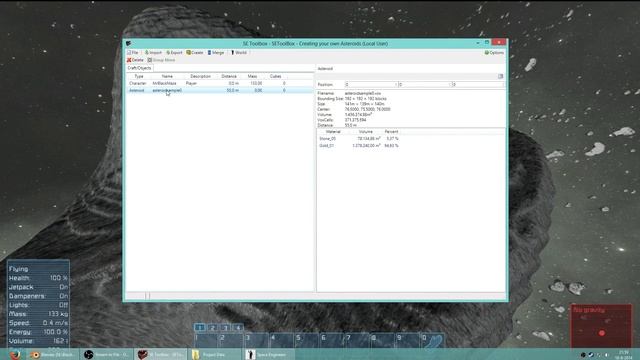The image size is (640, 360).
Task: Click the Steam icon in system tray
Action: click(x=591, y=355)
